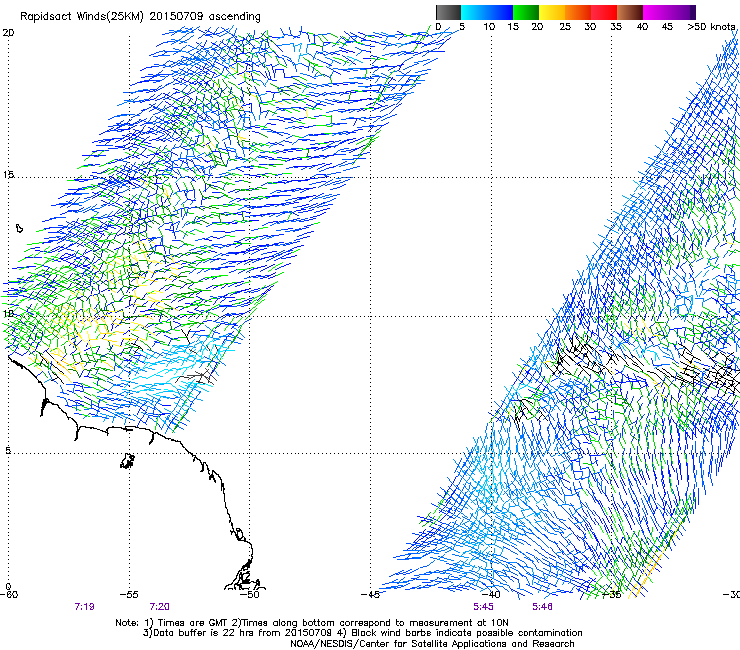Click the gray 0-5 knots color swatch
This screenshot has height=650, width=740.
[x=449, y=12]
